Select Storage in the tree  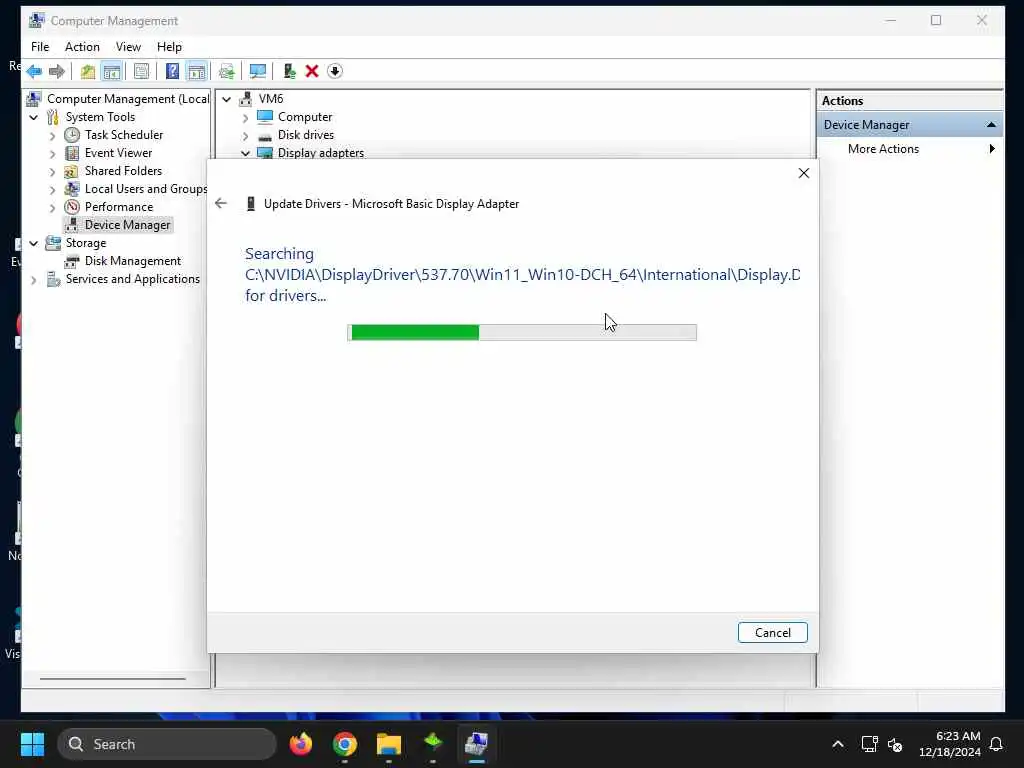pyautogui.click(x=86, y=243)
